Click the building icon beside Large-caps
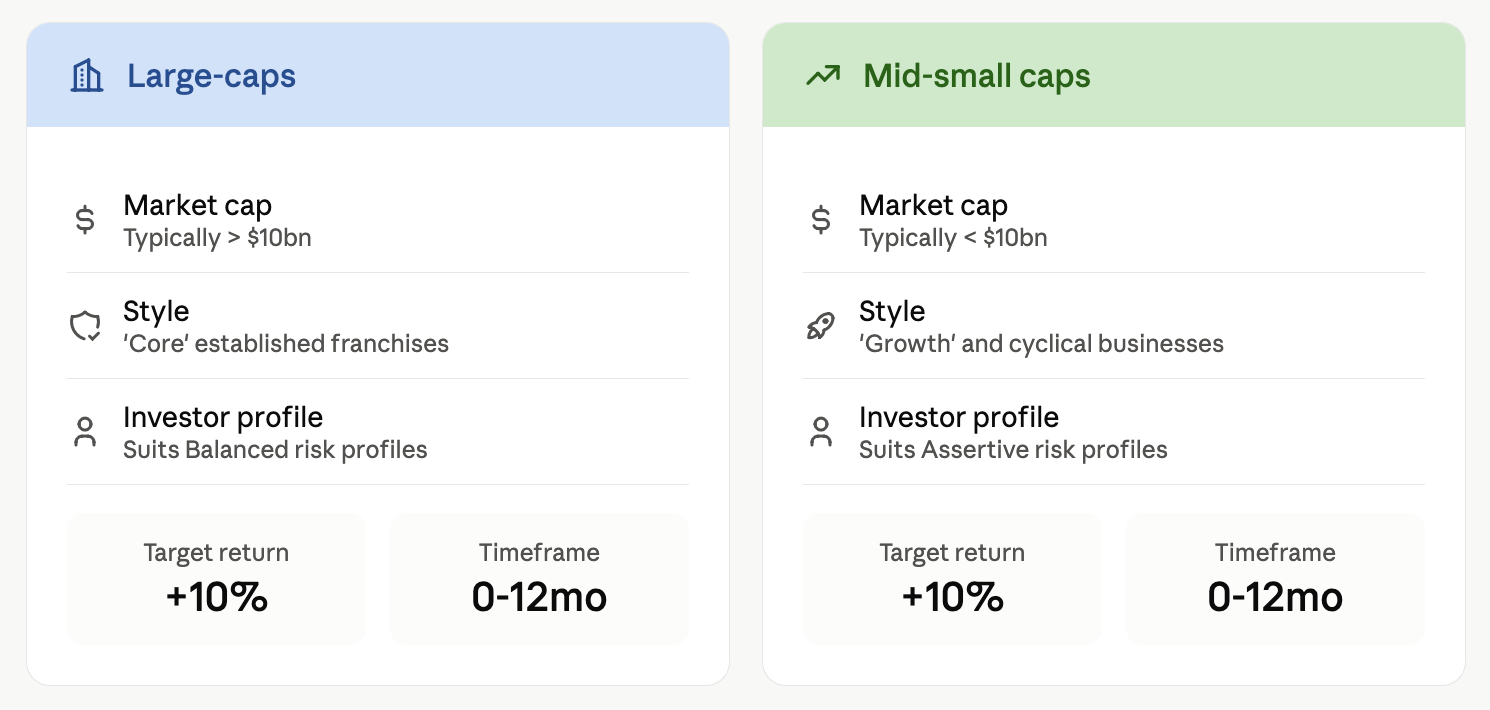This screenshot has width=1490, height=710. point(87,76)
